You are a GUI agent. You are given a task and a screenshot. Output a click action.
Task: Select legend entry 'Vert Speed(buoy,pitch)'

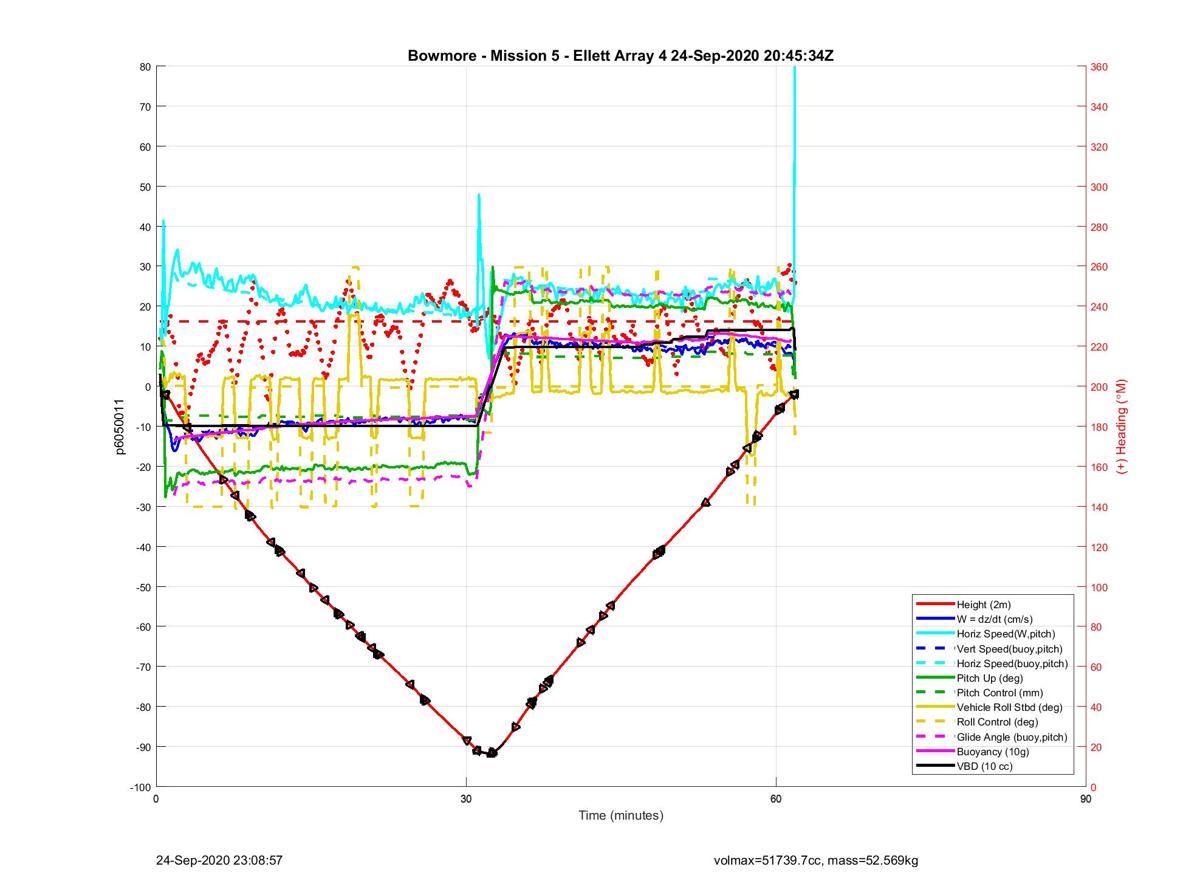pos(1010,649)
